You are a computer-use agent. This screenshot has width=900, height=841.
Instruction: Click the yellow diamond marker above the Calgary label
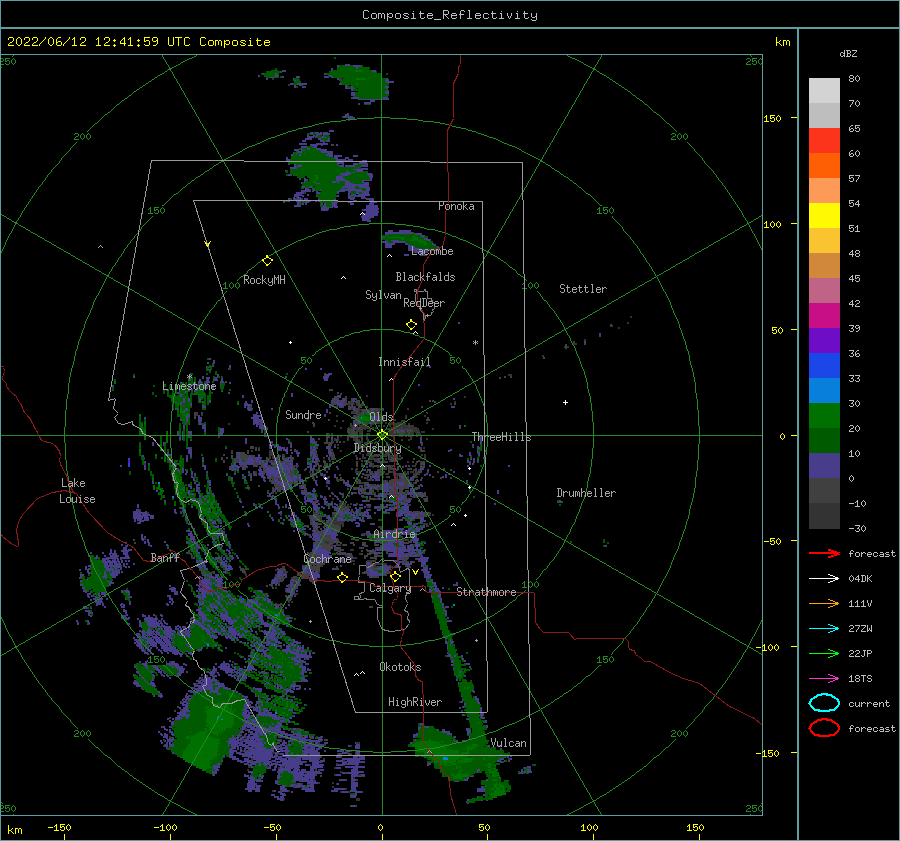point(395,576)
